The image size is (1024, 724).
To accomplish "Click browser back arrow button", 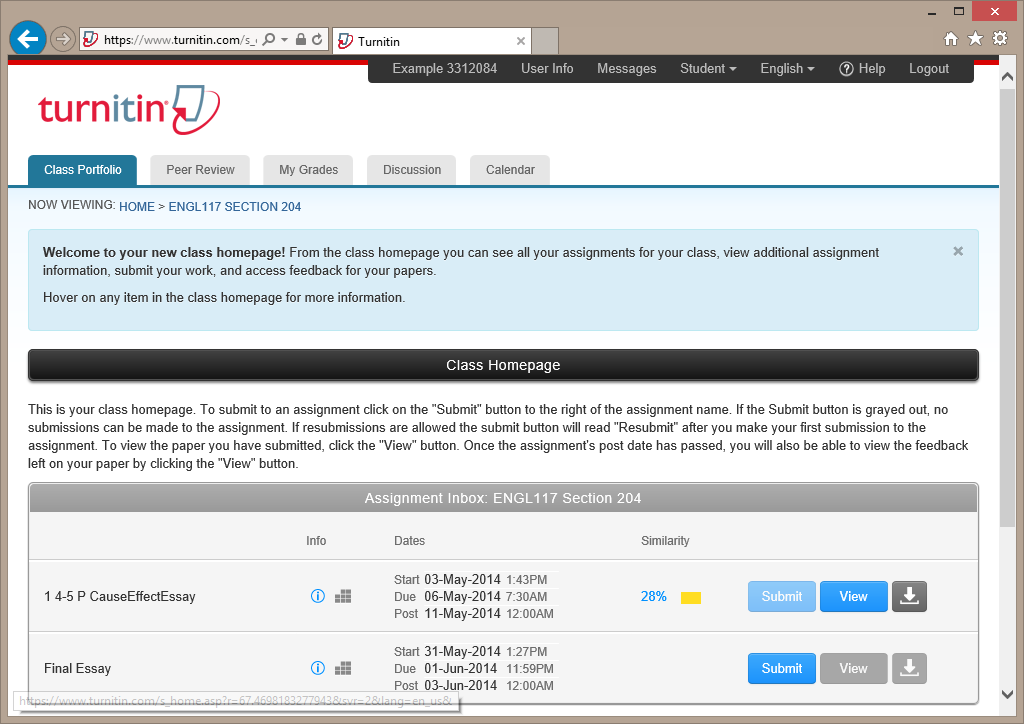I will tap(27, 39).
